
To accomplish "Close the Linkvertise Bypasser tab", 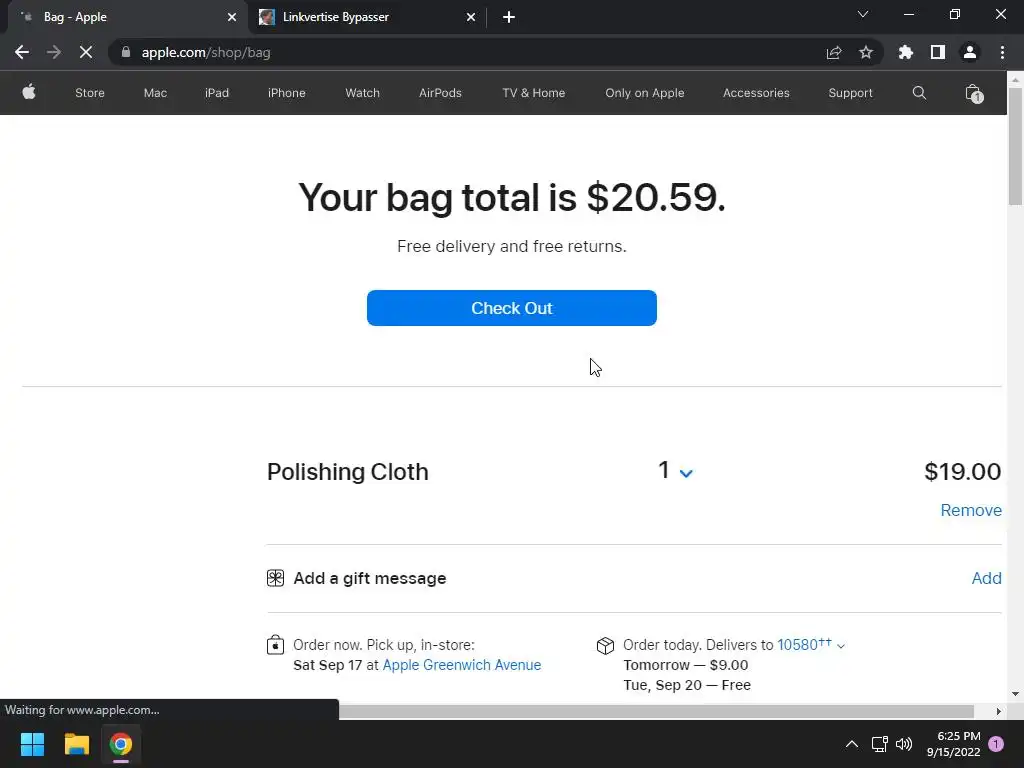I will coord(471,17).
